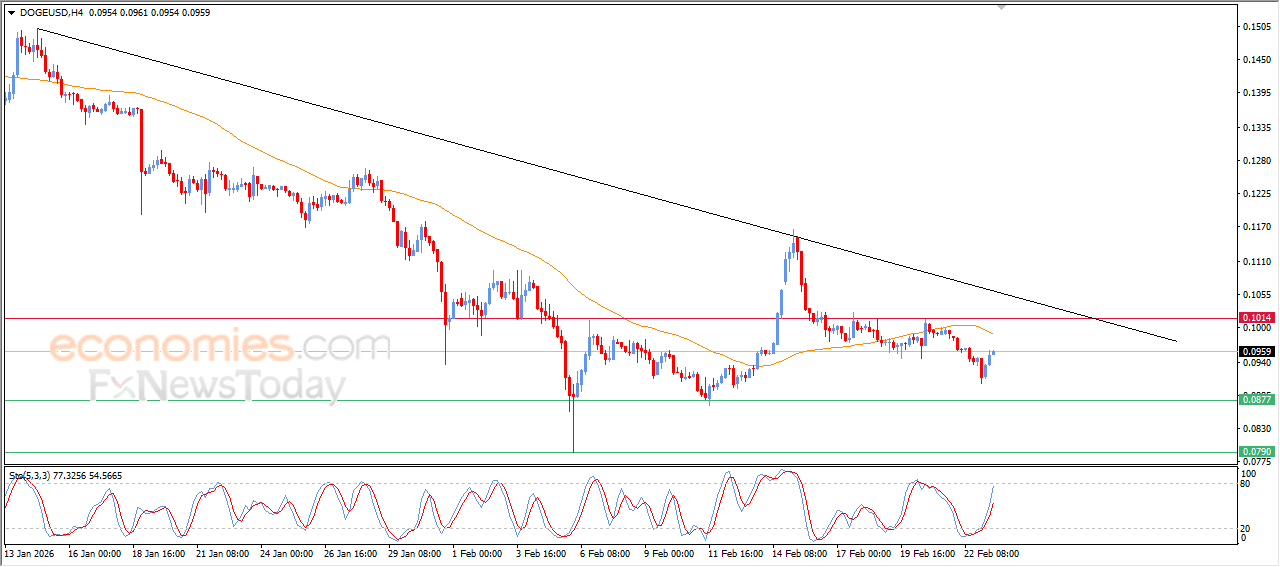Click the 13 Jan 2026 date label
The height and width of the screenshot is (567, 1280).
click(28, 553)
